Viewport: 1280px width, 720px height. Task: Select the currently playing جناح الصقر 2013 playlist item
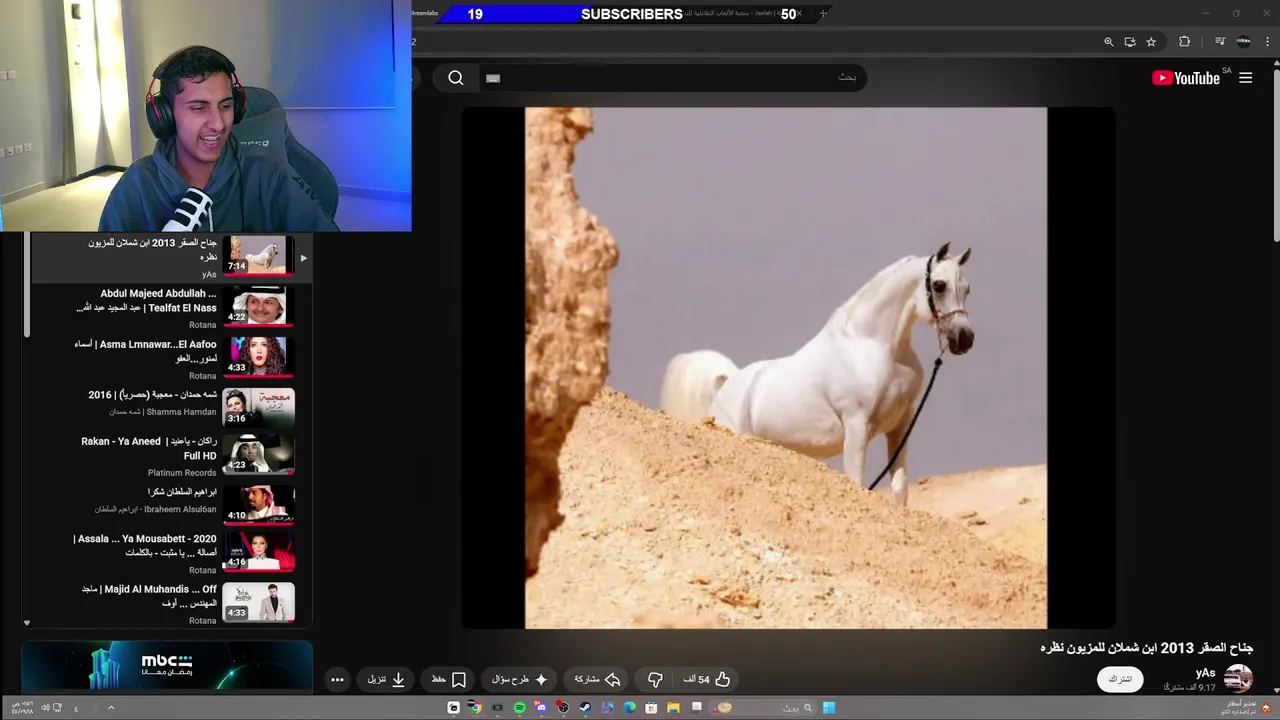171,258
